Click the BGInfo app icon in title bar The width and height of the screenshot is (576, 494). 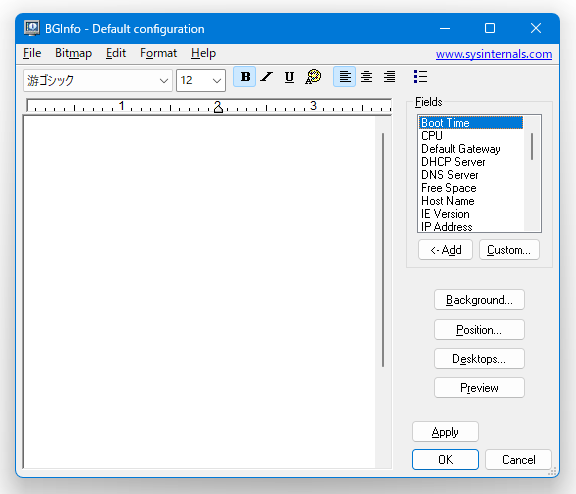coord(32,28)
